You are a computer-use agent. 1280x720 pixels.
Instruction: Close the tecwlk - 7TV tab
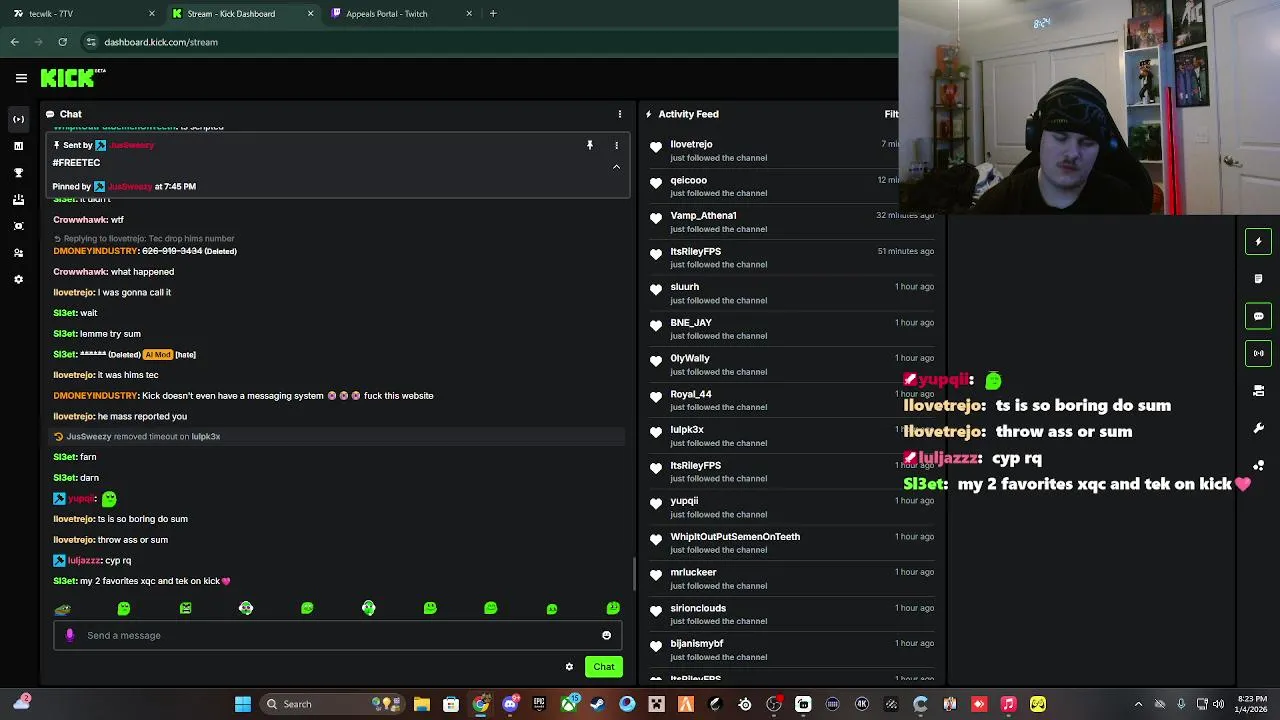[x=152, y=14]
